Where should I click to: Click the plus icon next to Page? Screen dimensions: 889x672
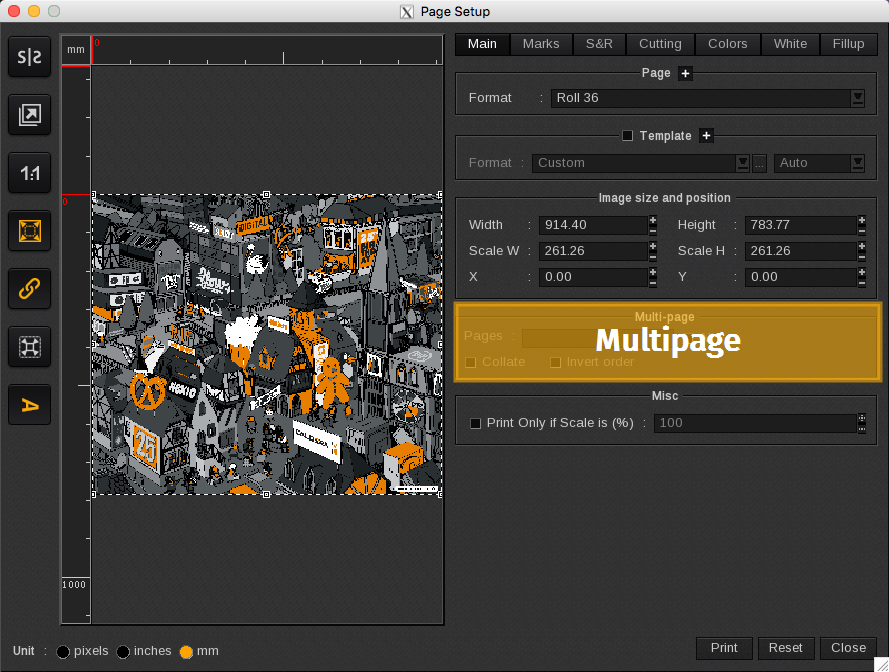(x=685, y=73)
